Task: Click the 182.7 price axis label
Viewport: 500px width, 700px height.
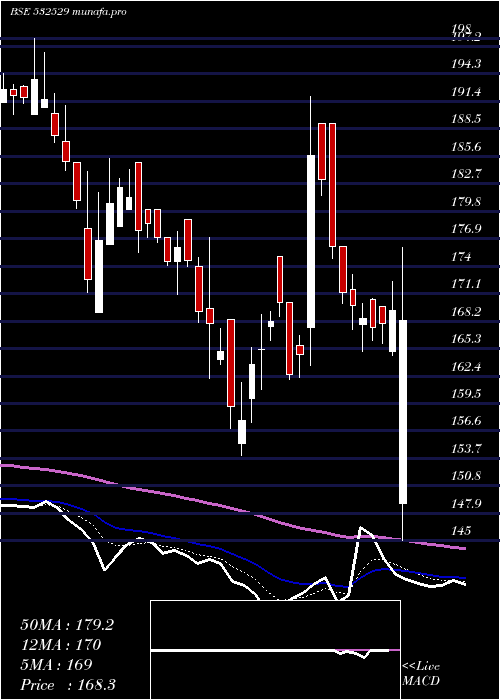Action: click(x=466, y=174)
